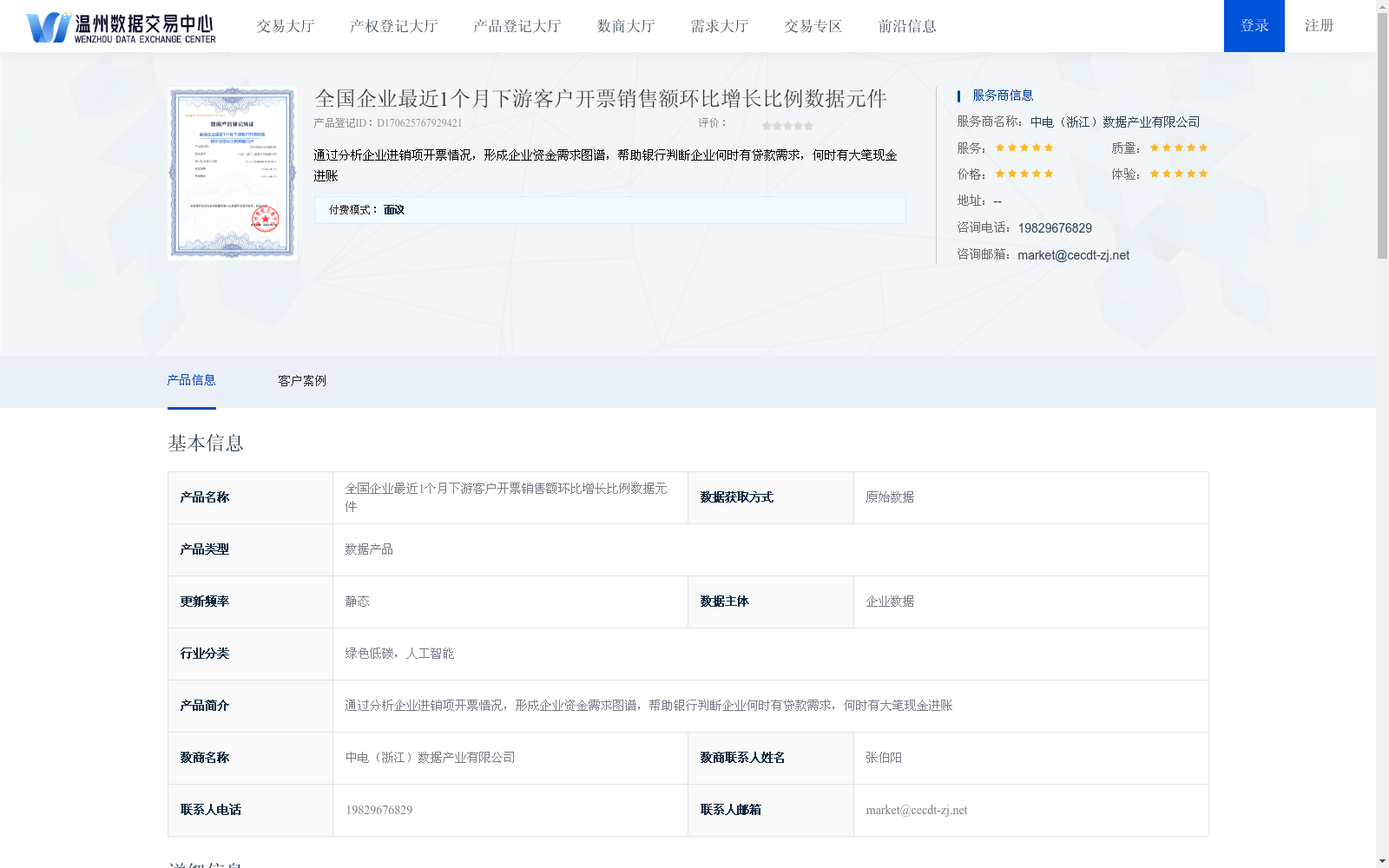Screen dimensions: 1389x868
Task: Click the scrollbar down arrow
Action: (x=1382, y=861)
